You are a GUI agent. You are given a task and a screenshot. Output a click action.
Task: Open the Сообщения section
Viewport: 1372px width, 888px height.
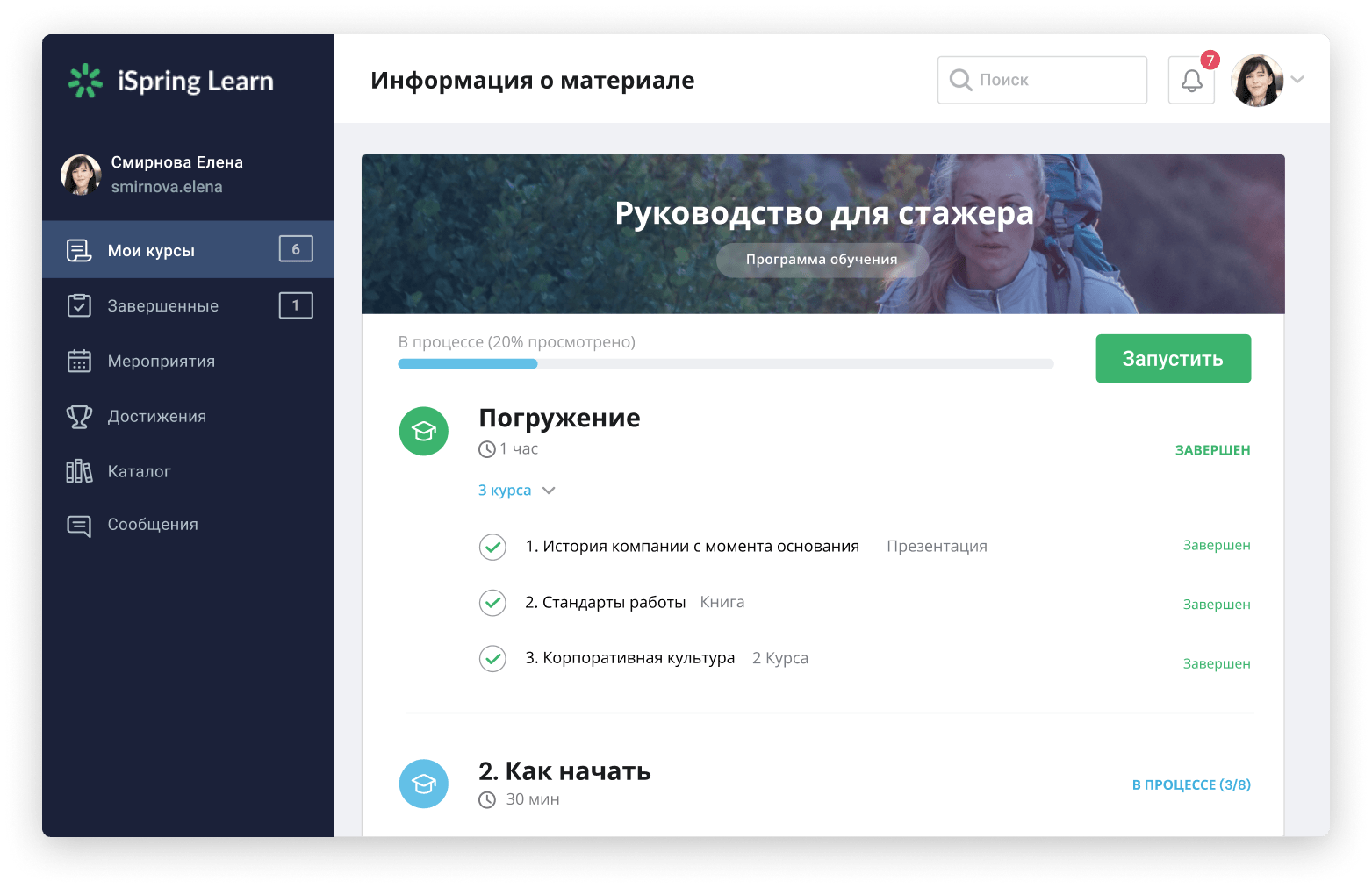[x=188, y=525]
